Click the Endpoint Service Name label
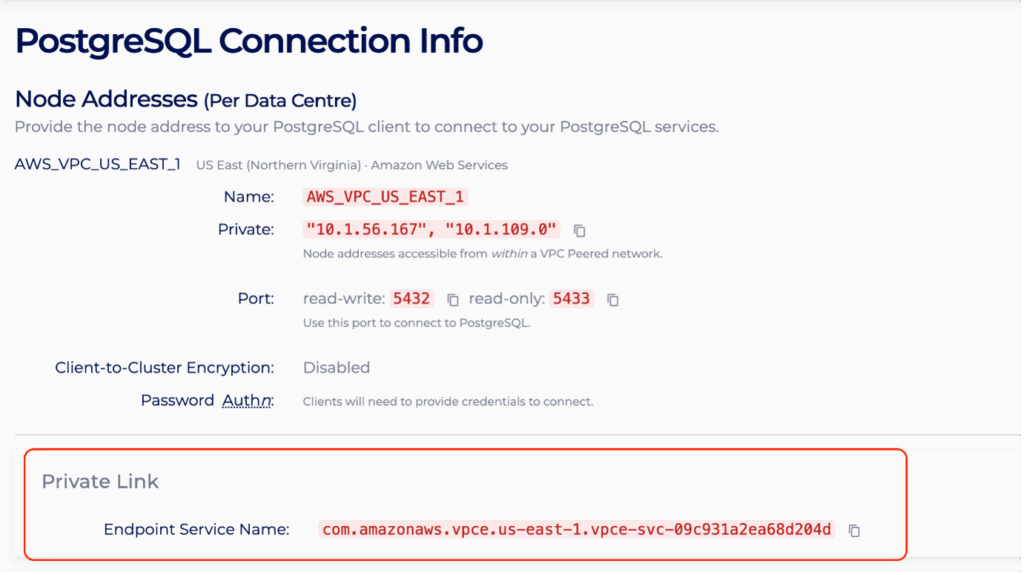The image size is (1024, 575). (196, 529)
